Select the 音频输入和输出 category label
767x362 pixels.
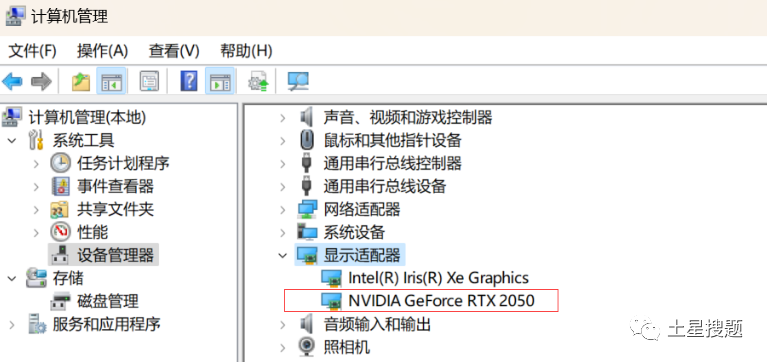coord(377,324)
